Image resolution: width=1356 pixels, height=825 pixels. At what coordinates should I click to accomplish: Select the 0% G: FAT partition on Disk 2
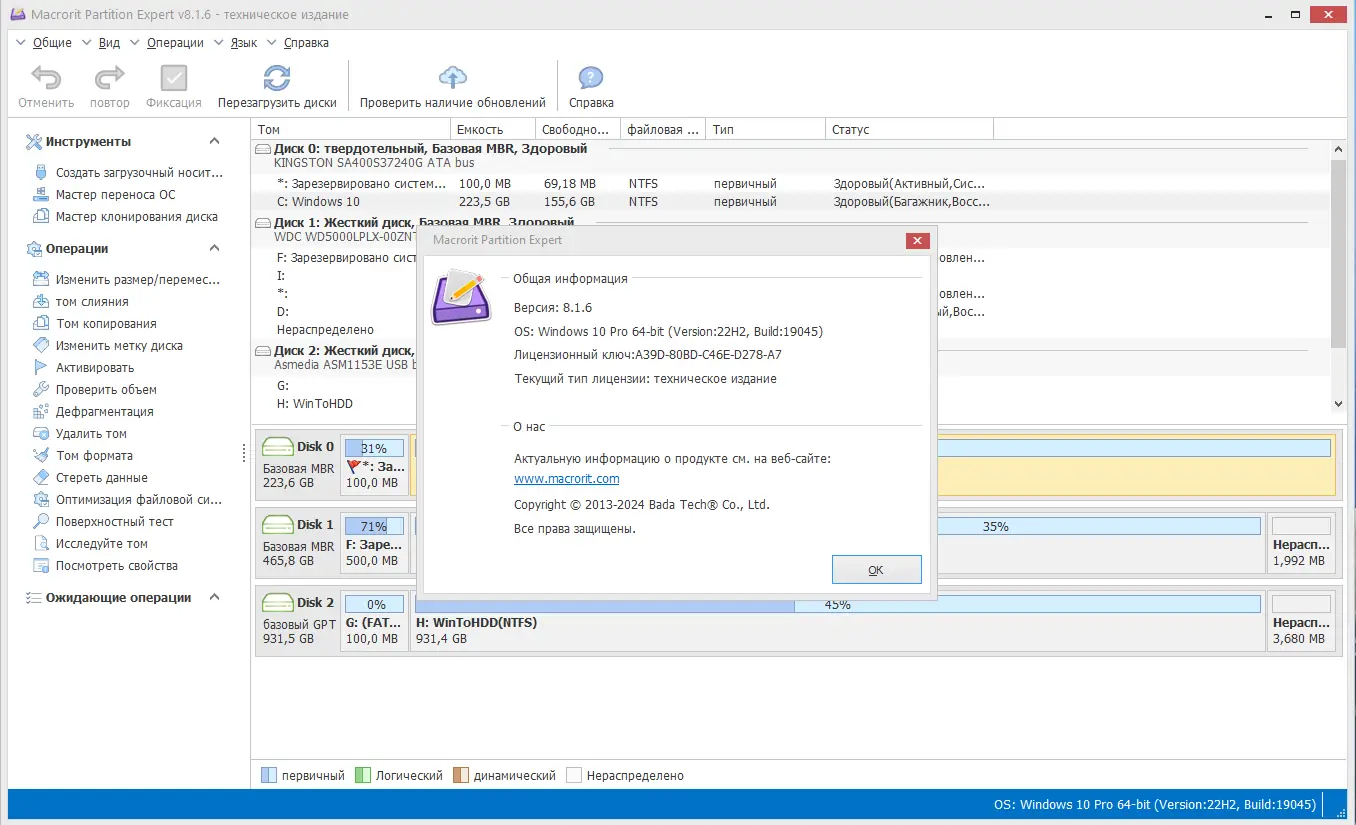pos(375,621)
